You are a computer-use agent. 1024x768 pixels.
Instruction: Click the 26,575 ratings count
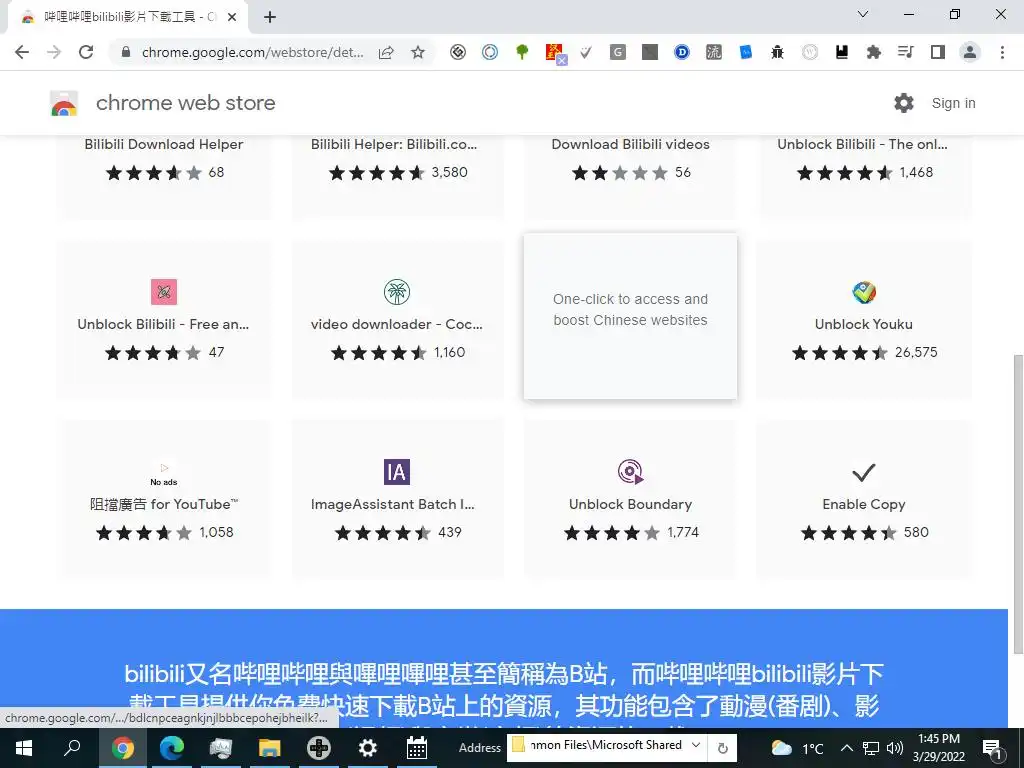click(x=916, y=353)
